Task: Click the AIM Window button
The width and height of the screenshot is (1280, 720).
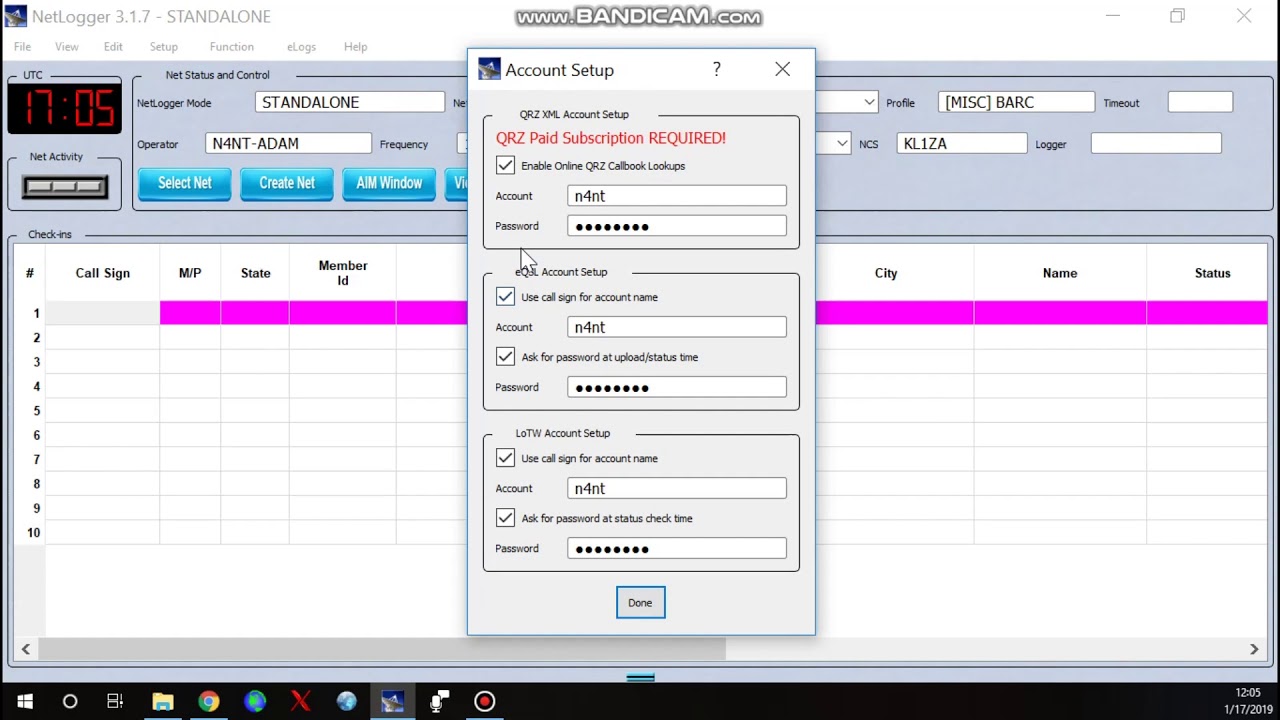Action: click(389, 183)
